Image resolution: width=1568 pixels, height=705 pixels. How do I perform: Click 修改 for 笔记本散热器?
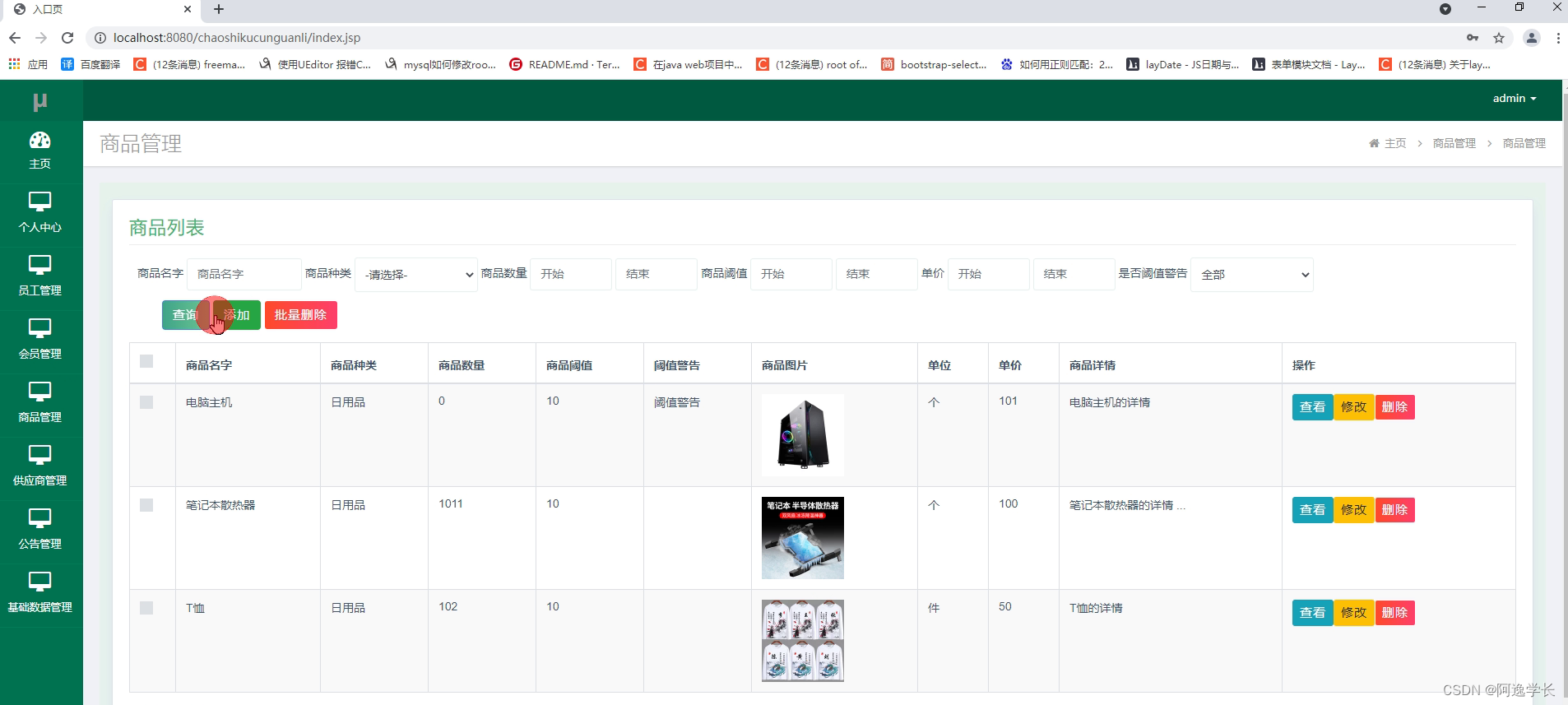[1353, 510]
